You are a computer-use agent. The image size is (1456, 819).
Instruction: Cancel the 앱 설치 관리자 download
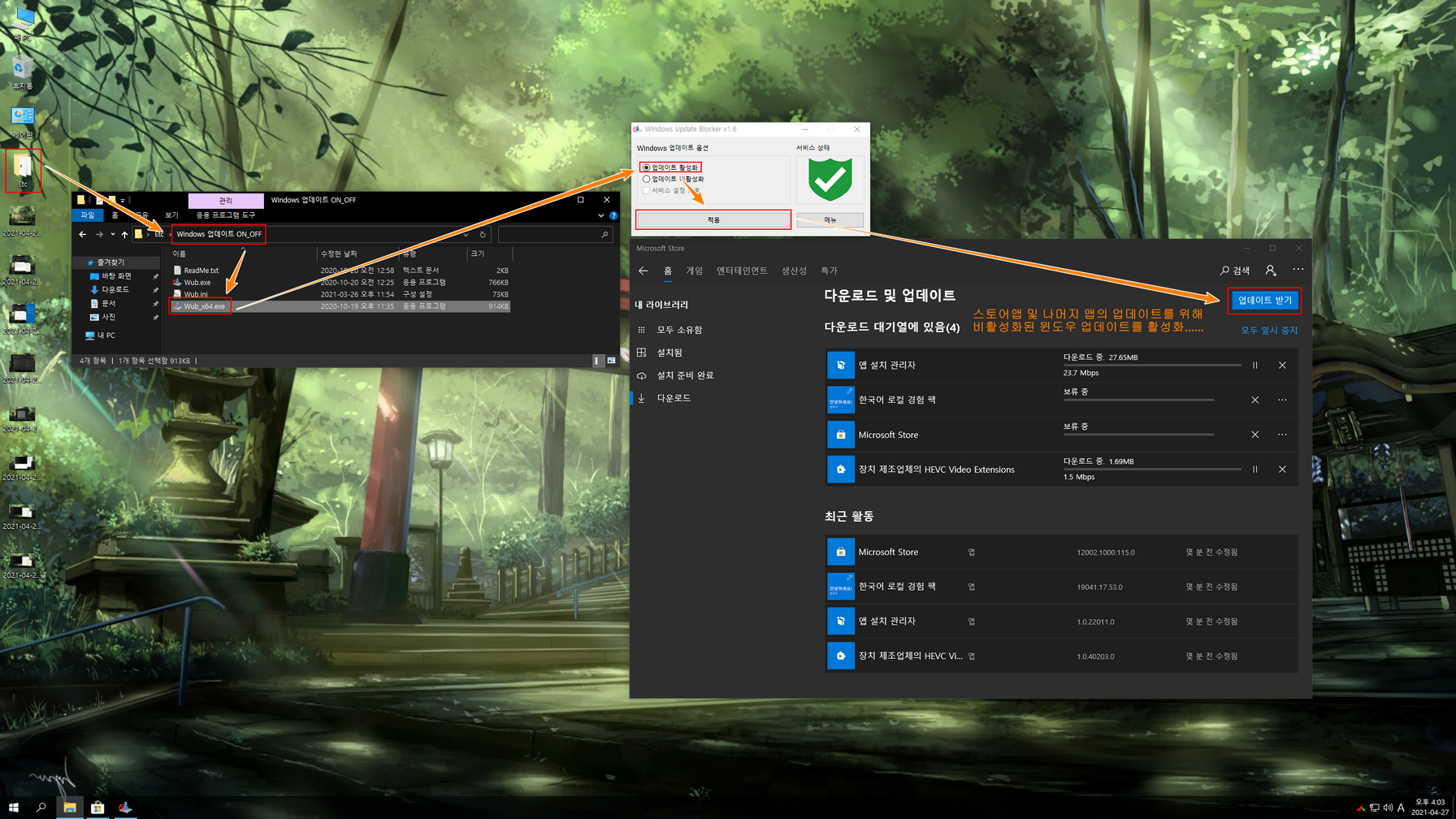1282,366
